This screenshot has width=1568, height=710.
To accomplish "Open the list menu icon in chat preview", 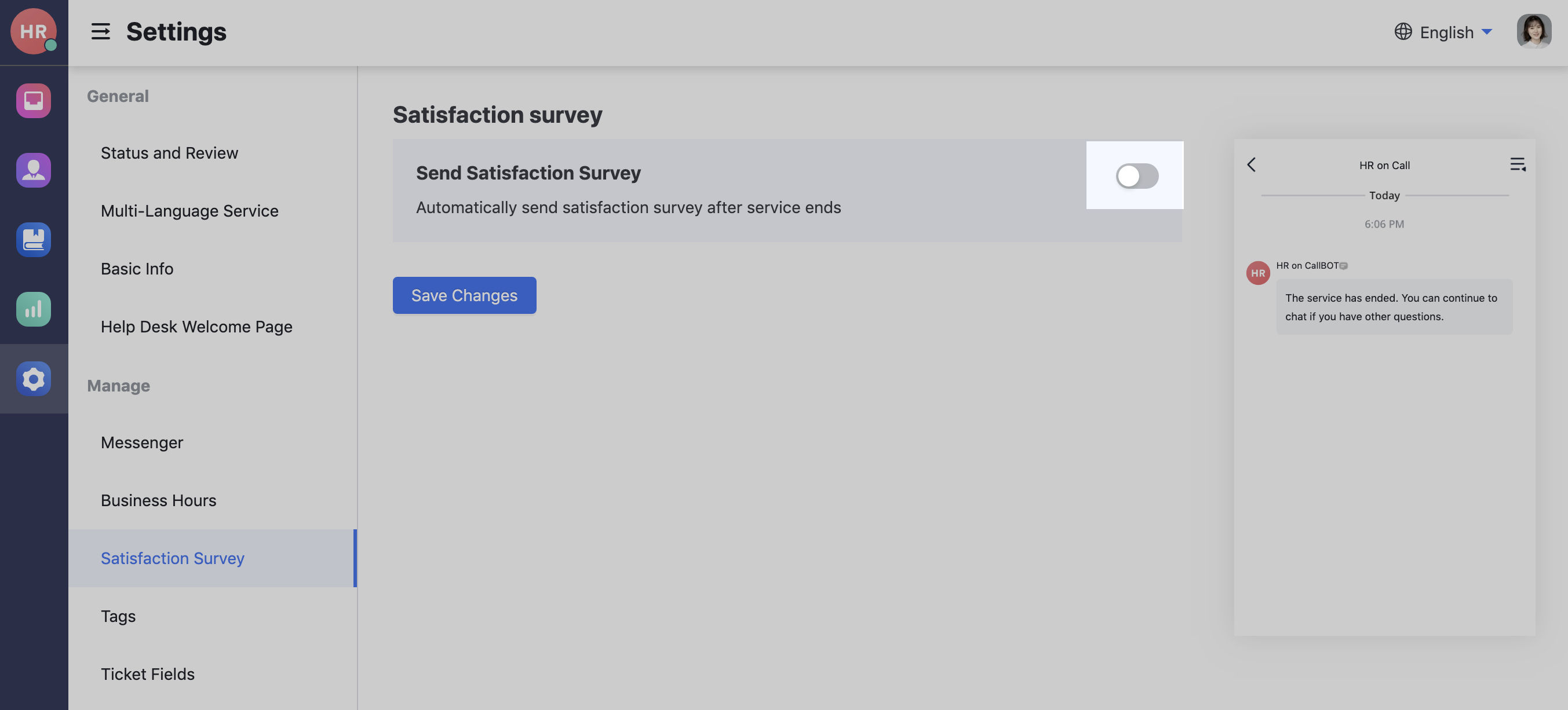I will coord(1517,164).
